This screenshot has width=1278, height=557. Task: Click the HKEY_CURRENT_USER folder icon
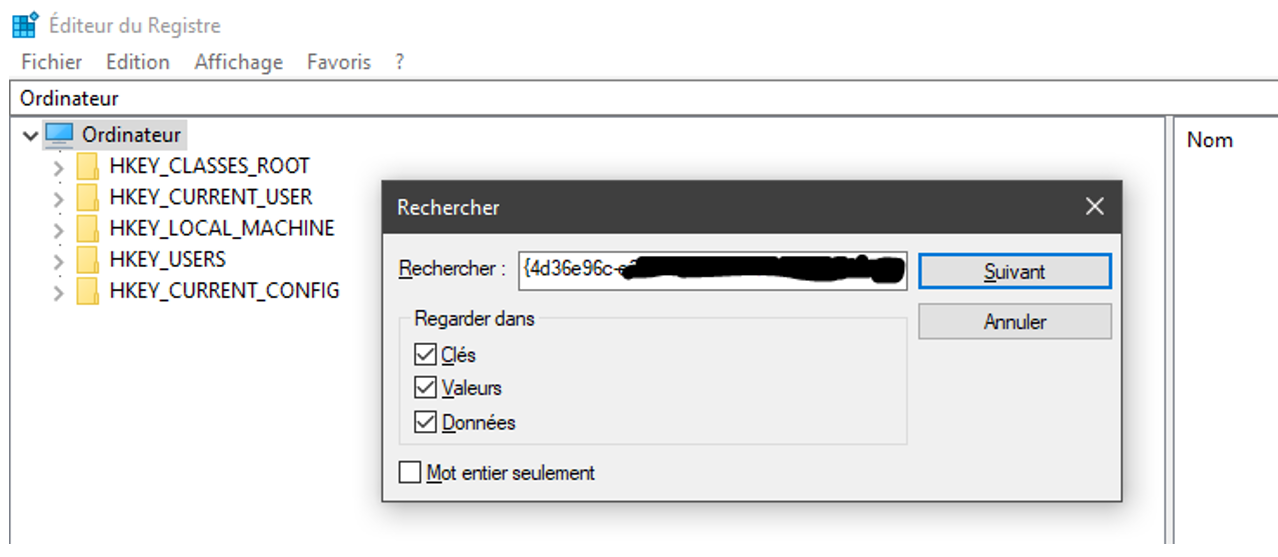(88, 197)
